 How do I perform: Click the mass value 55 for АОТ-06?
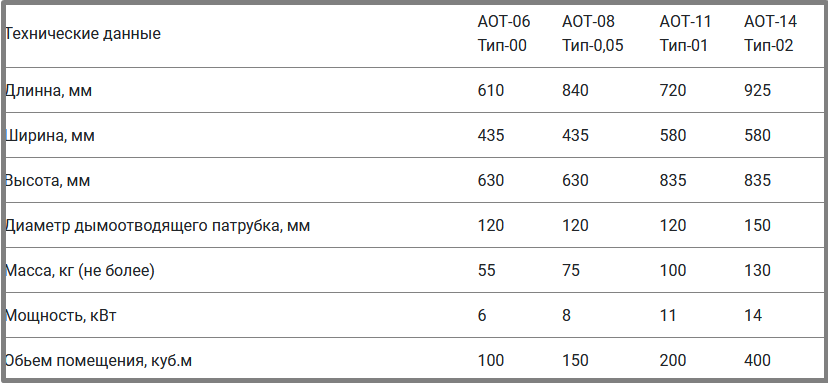coord(486,270)
